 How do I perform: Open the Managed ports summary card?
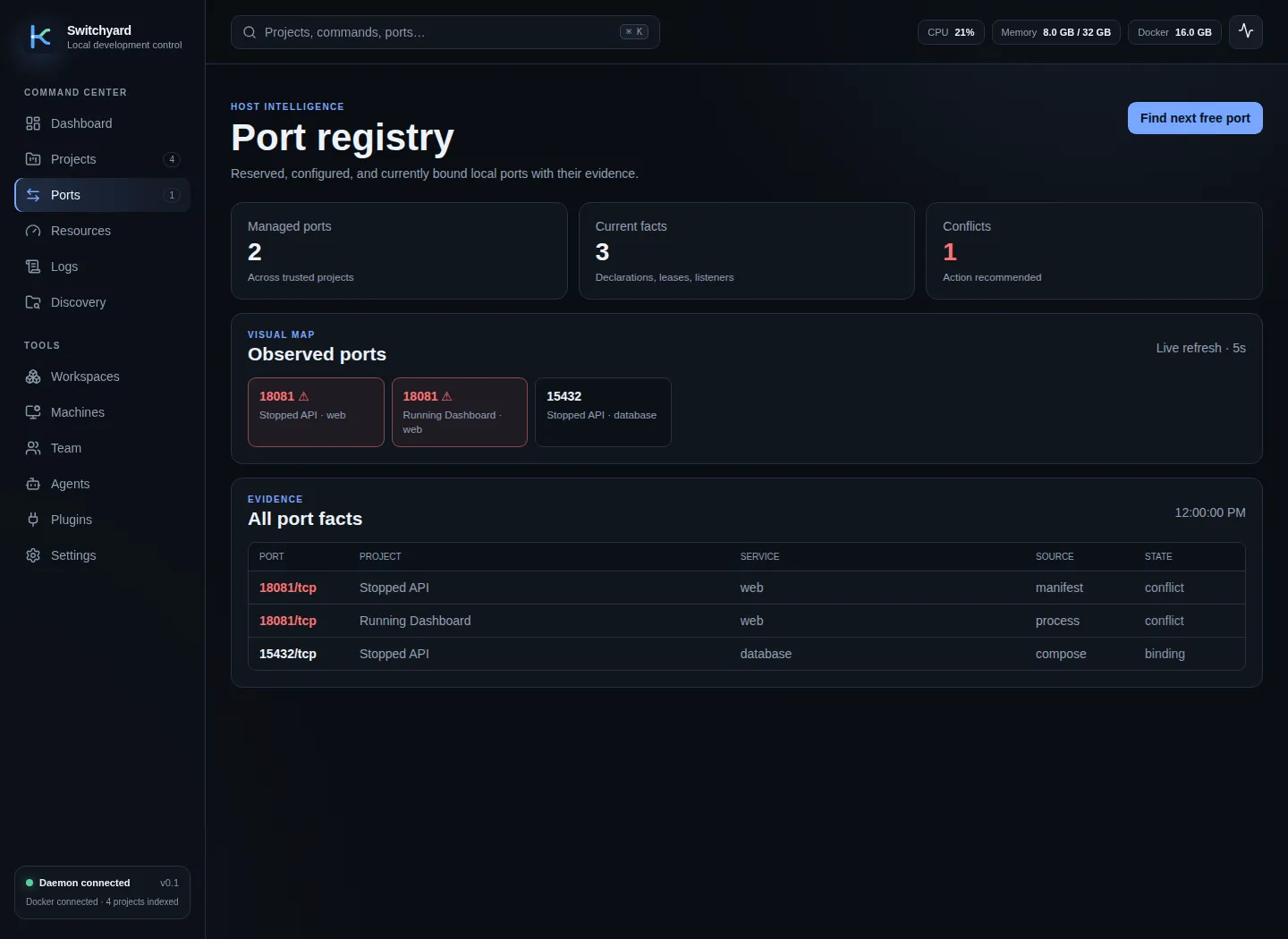coord(399,250)
